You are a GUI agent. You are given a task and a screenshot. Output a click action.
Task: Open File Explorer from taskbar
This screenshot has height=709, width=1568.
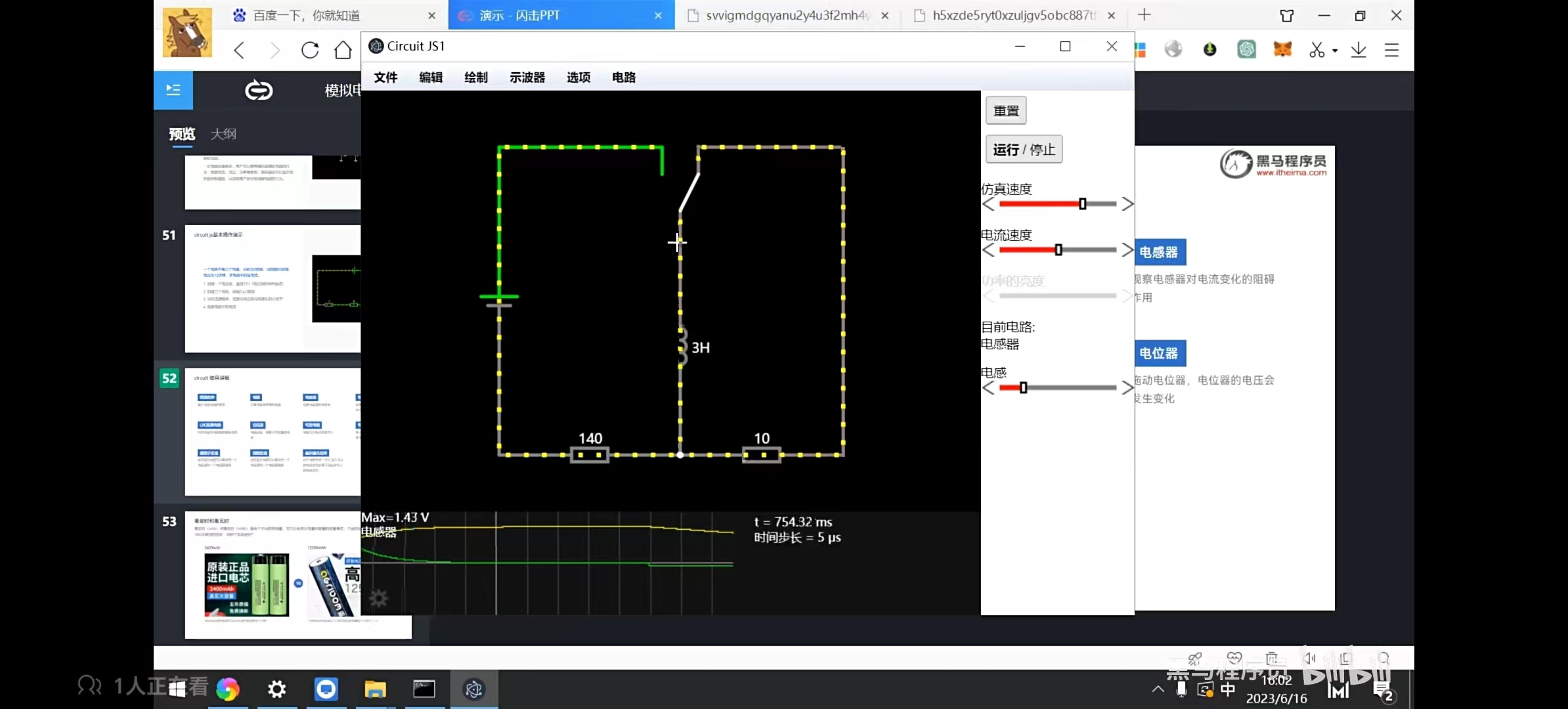pos(375,689)
